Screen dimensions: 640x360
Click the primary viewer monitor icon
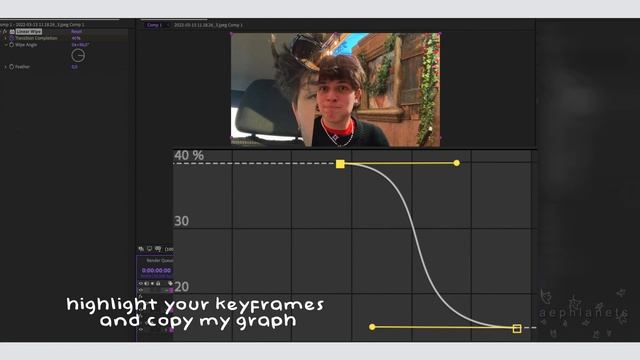(149, 249)
